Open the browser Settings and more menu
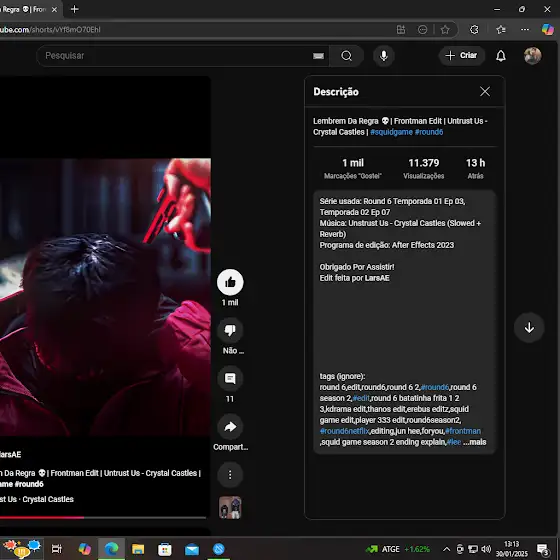The image size is (560, 560). click(525, 30)
